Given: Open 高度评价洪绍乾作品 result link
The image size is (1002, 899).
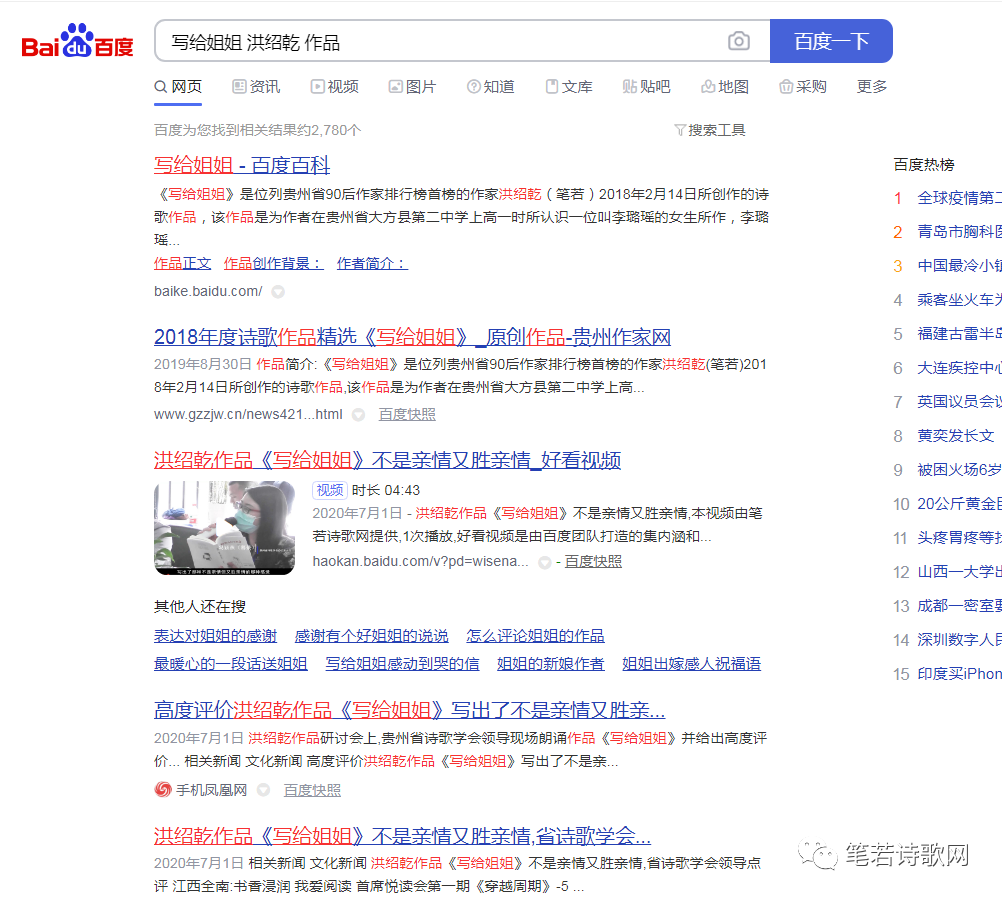Looking at the screenshot, I should (x=410, y=710).
